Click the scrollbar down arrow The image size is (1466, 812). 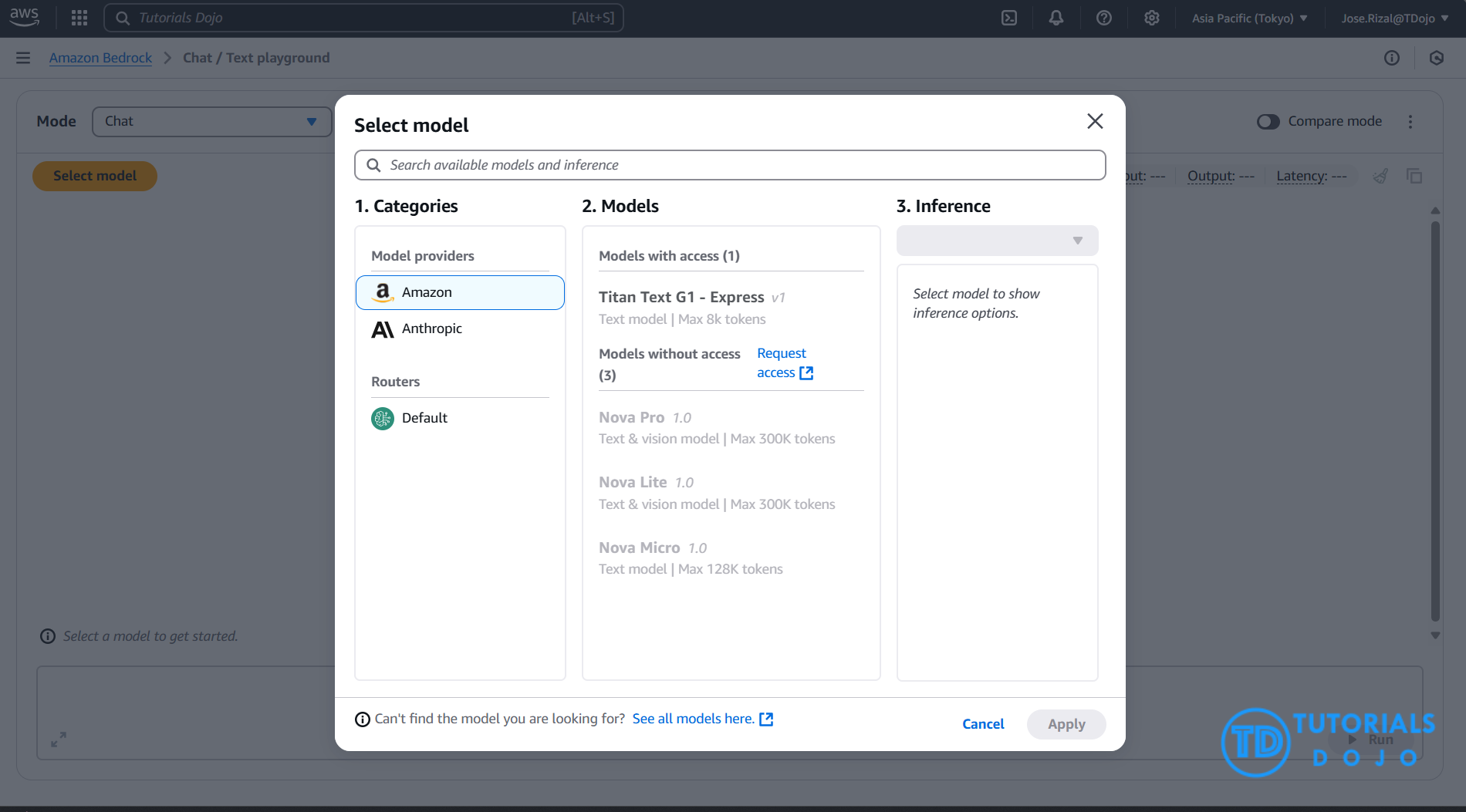(1435, 635)
